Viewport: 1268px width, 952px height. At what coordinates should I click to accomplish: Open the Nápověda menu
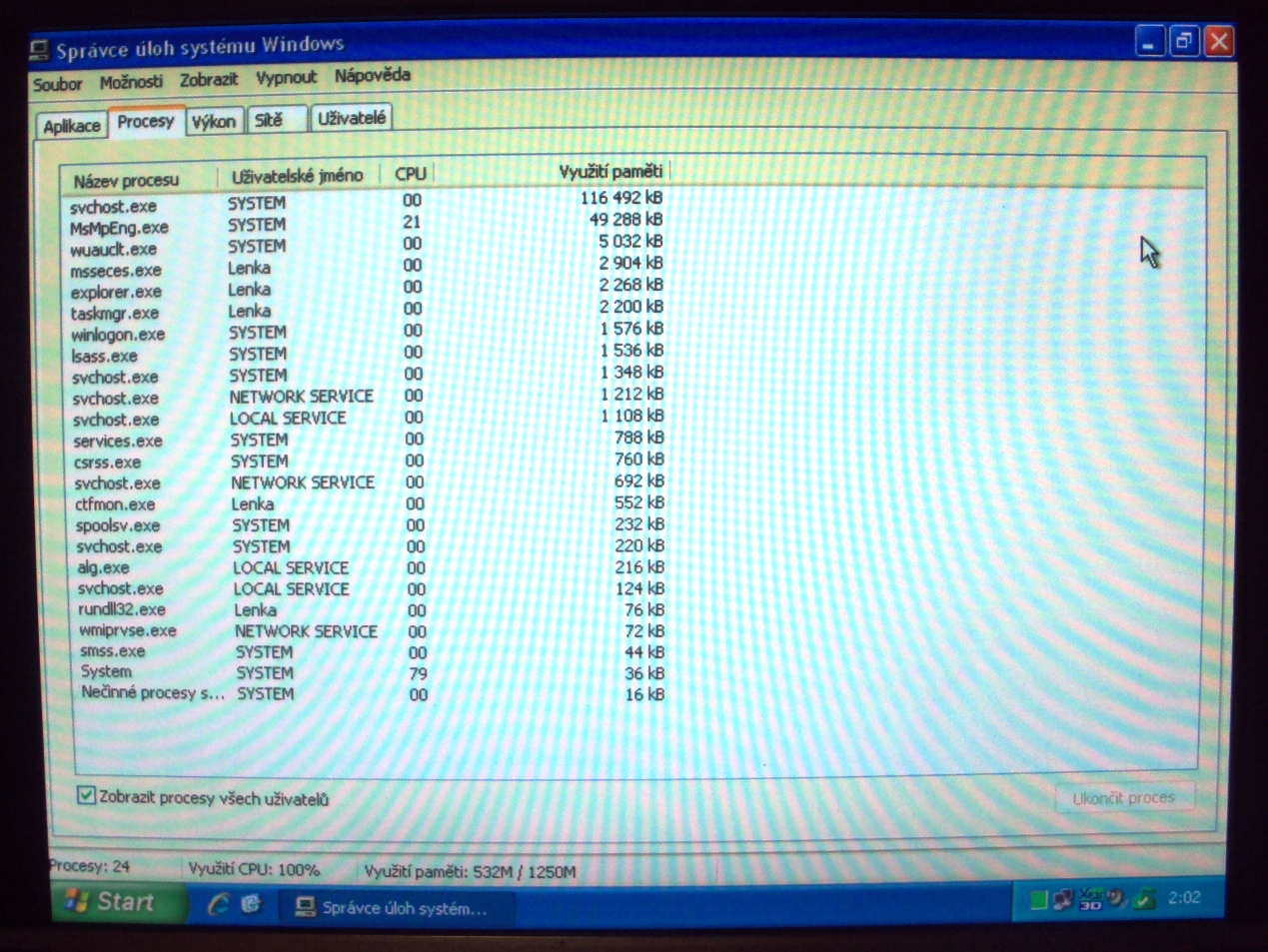click(x=372, y=75)
